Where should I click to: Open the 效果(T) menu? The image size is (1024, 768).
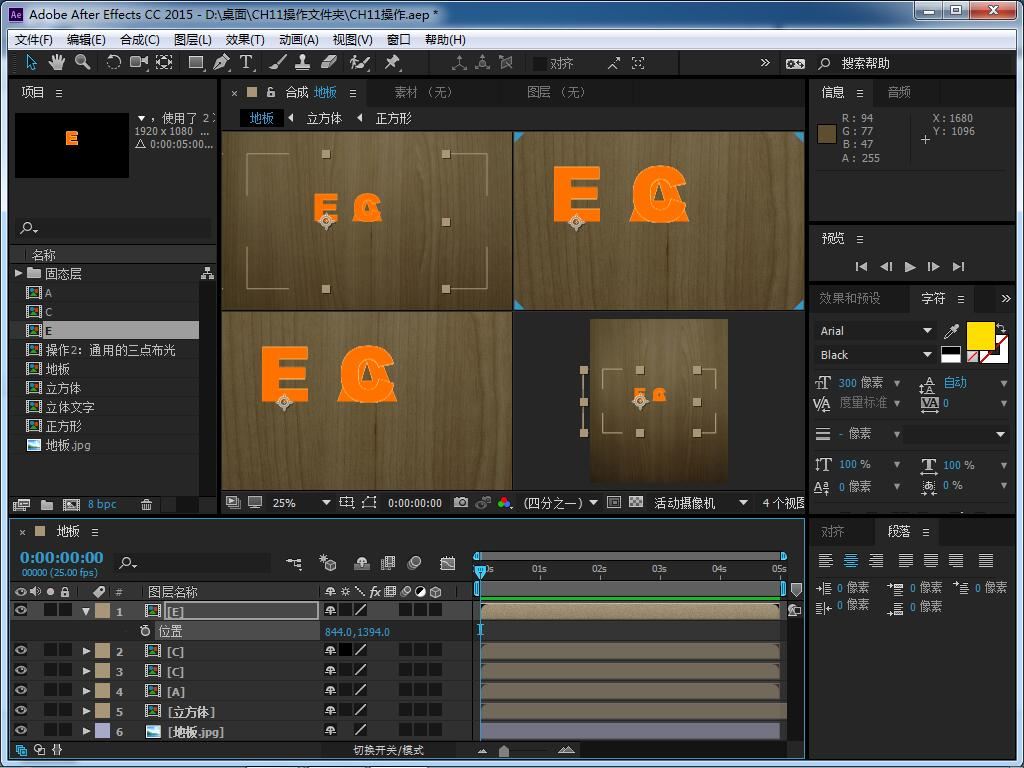coord(245,39)
